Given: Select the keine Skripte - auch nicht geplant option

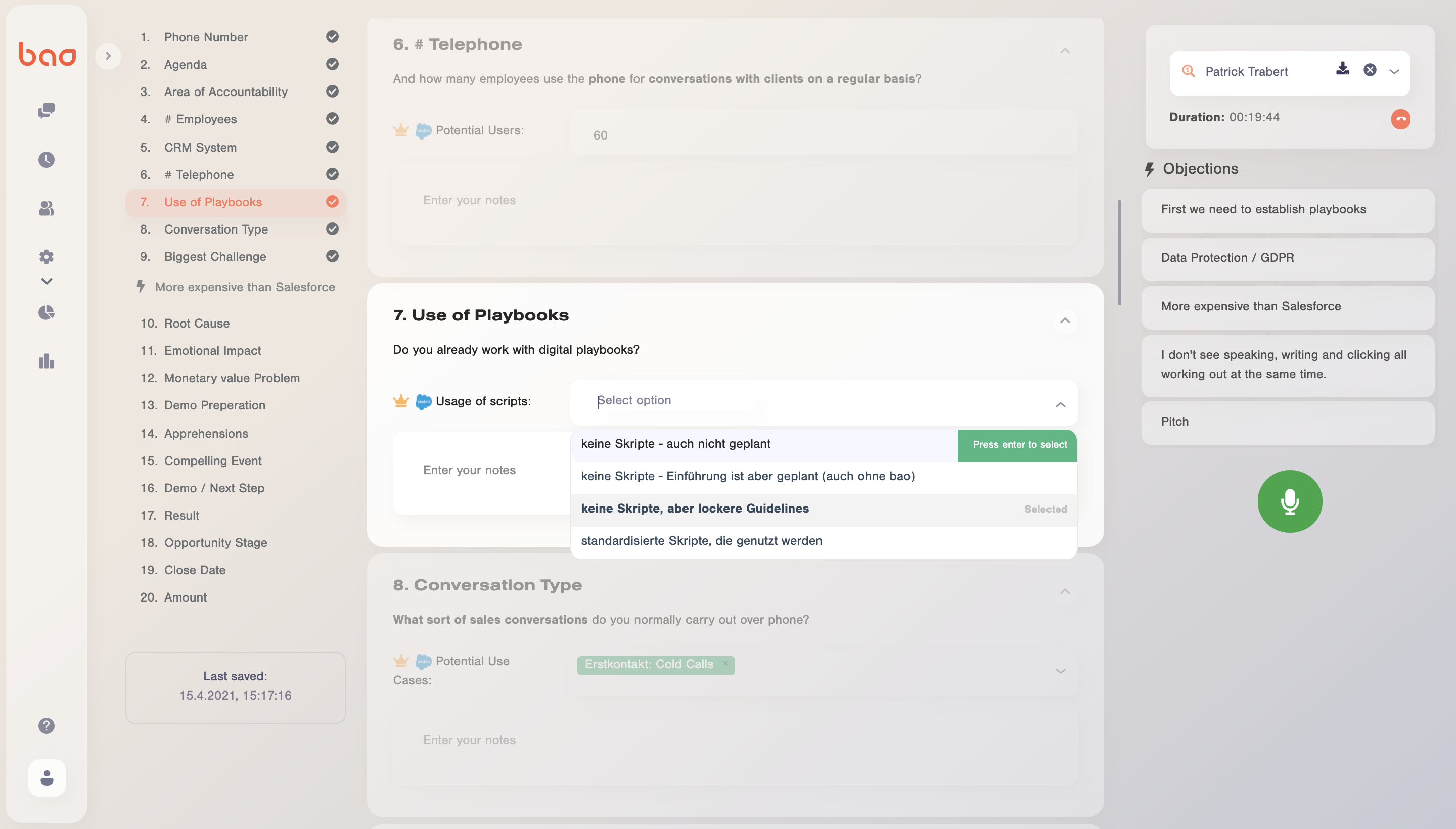Looking at the screenshot, I should [x=675, y=443].
